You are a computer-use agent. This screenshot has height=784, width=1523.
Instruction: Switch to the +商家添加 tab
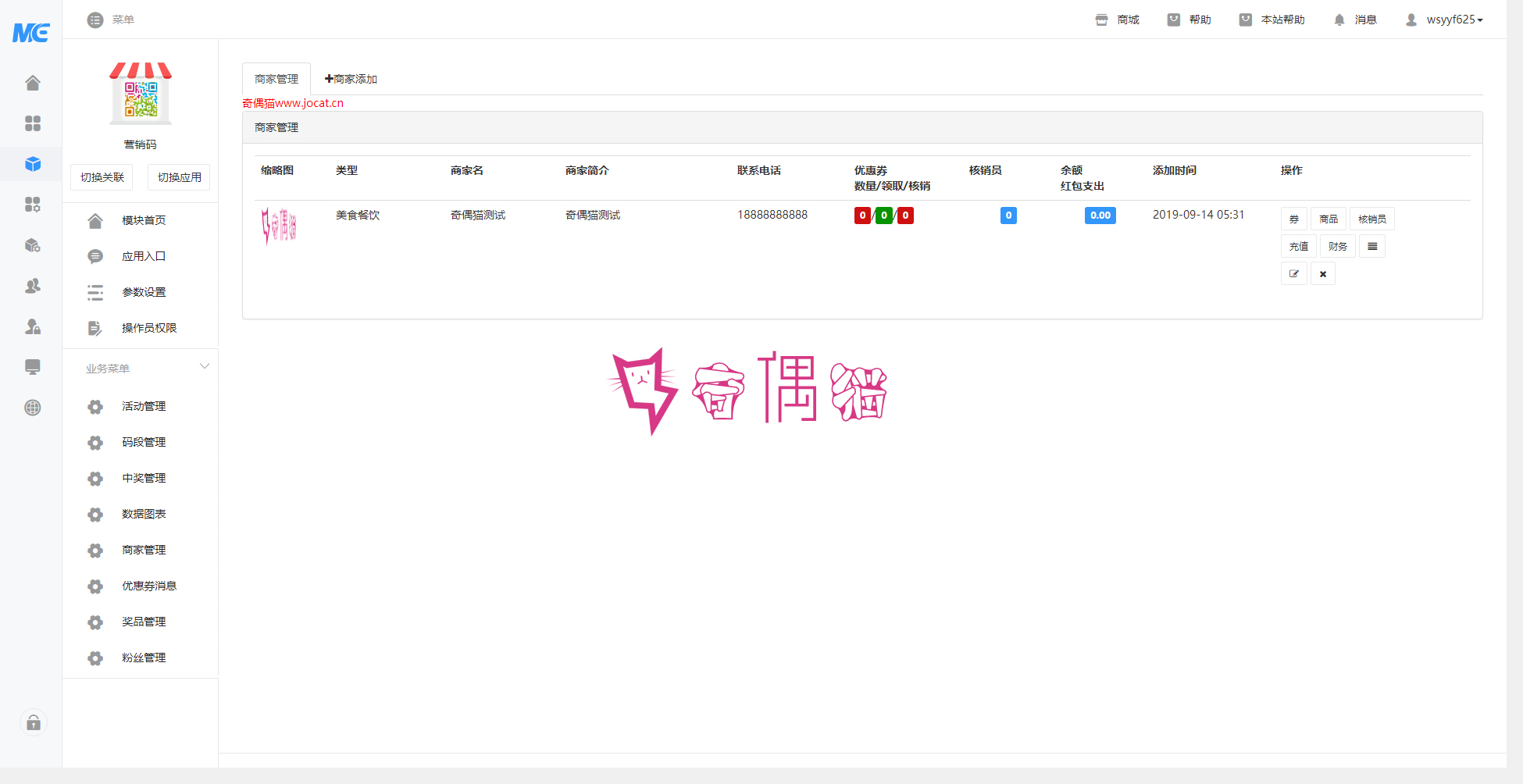351,79
